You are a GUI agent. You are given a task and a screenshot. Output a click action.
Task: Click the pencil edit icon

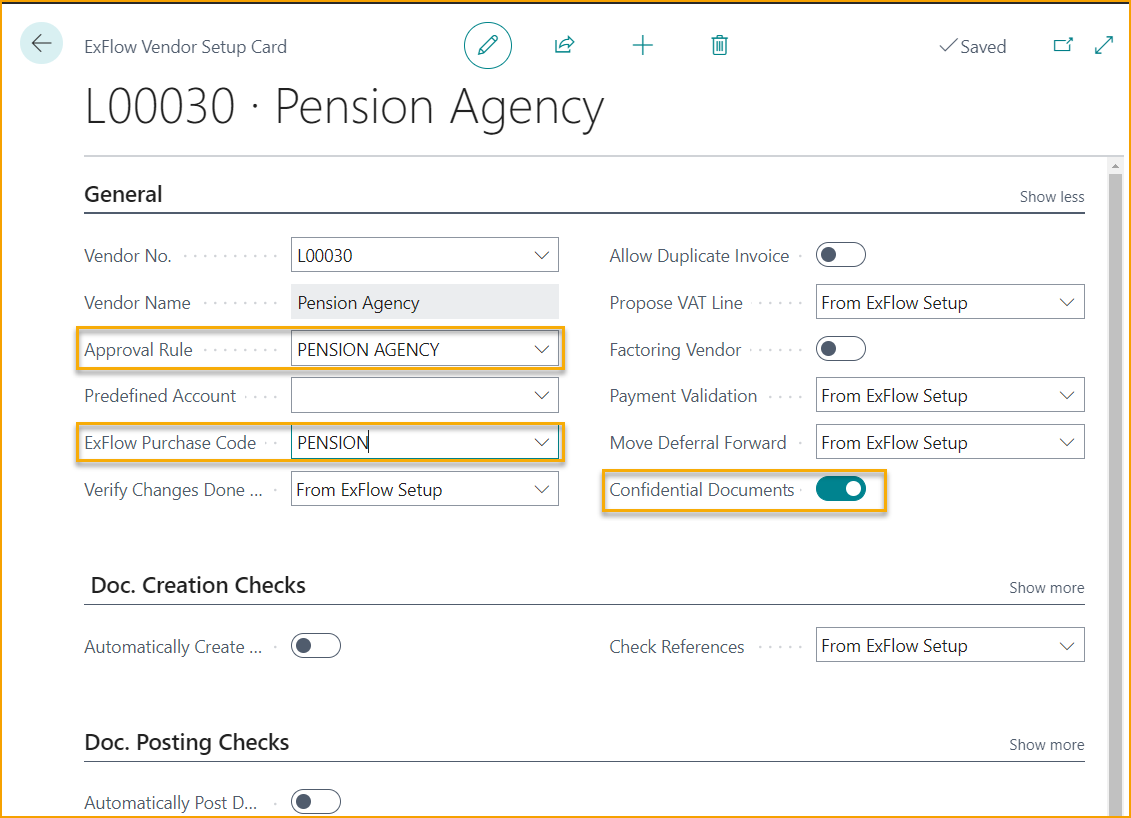[488, 45]
